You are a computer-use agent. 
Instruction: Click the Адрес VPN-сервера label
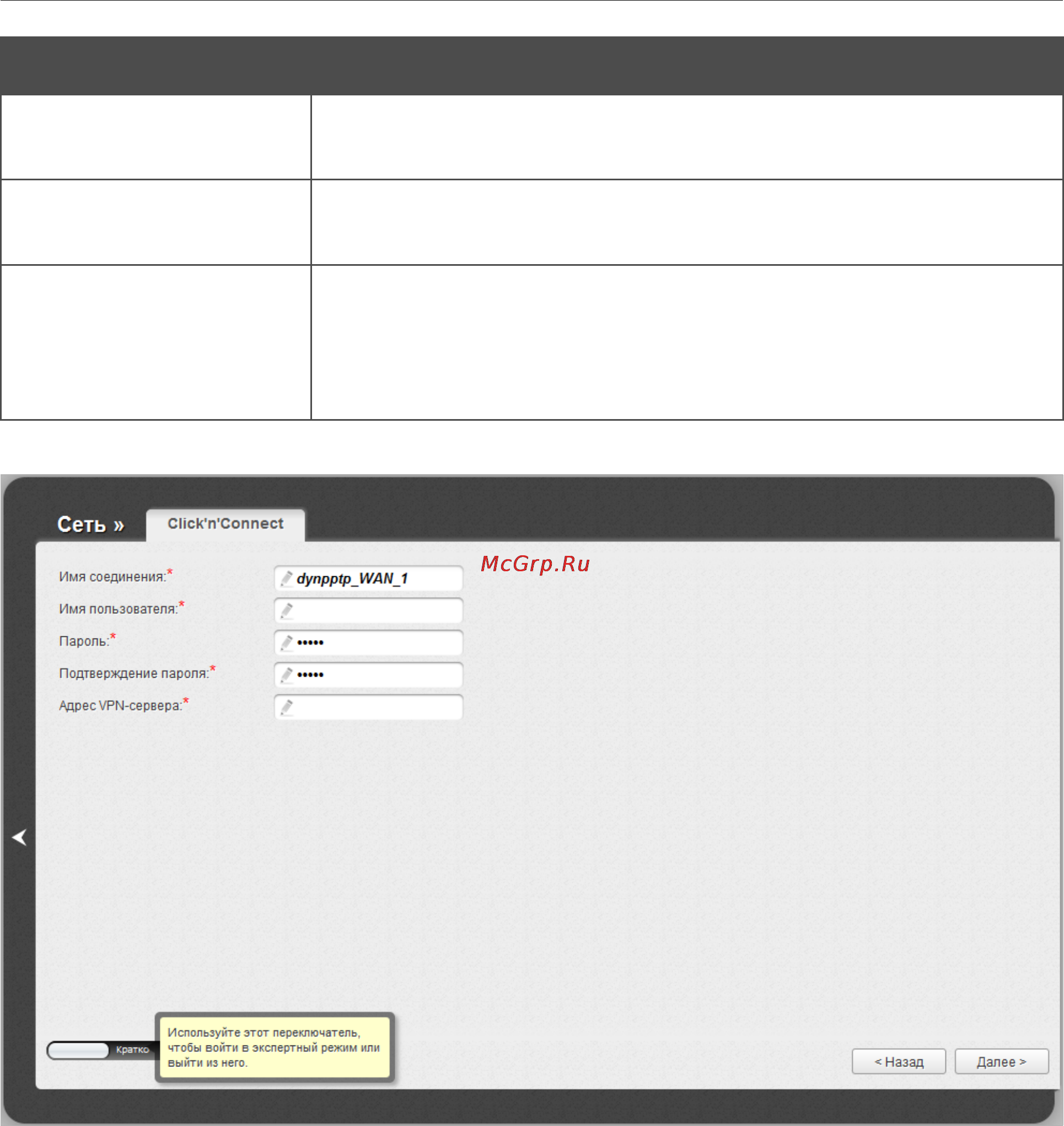click(x=121, y=706)
